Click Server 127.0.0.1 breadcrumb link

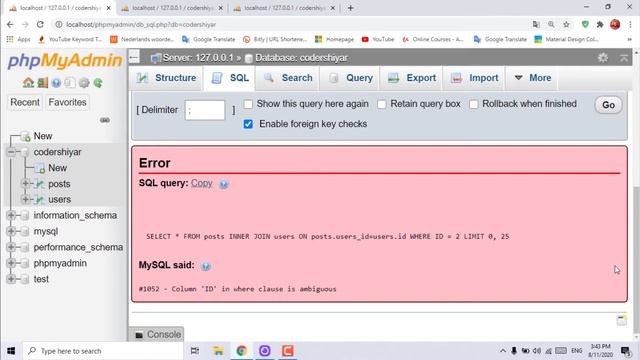[198, 58]
